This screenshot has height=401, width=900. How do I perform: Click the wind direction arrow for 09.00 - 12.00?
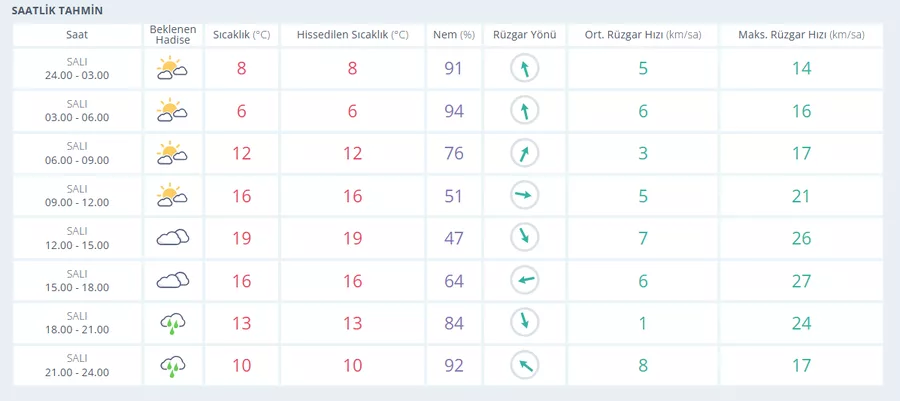[x=525, y=196]
